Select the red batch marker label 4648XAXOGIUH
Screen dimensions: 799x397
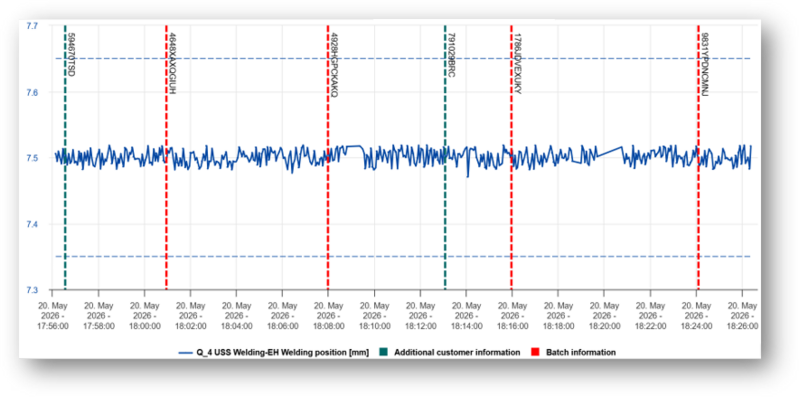click(x=172, y=64)
